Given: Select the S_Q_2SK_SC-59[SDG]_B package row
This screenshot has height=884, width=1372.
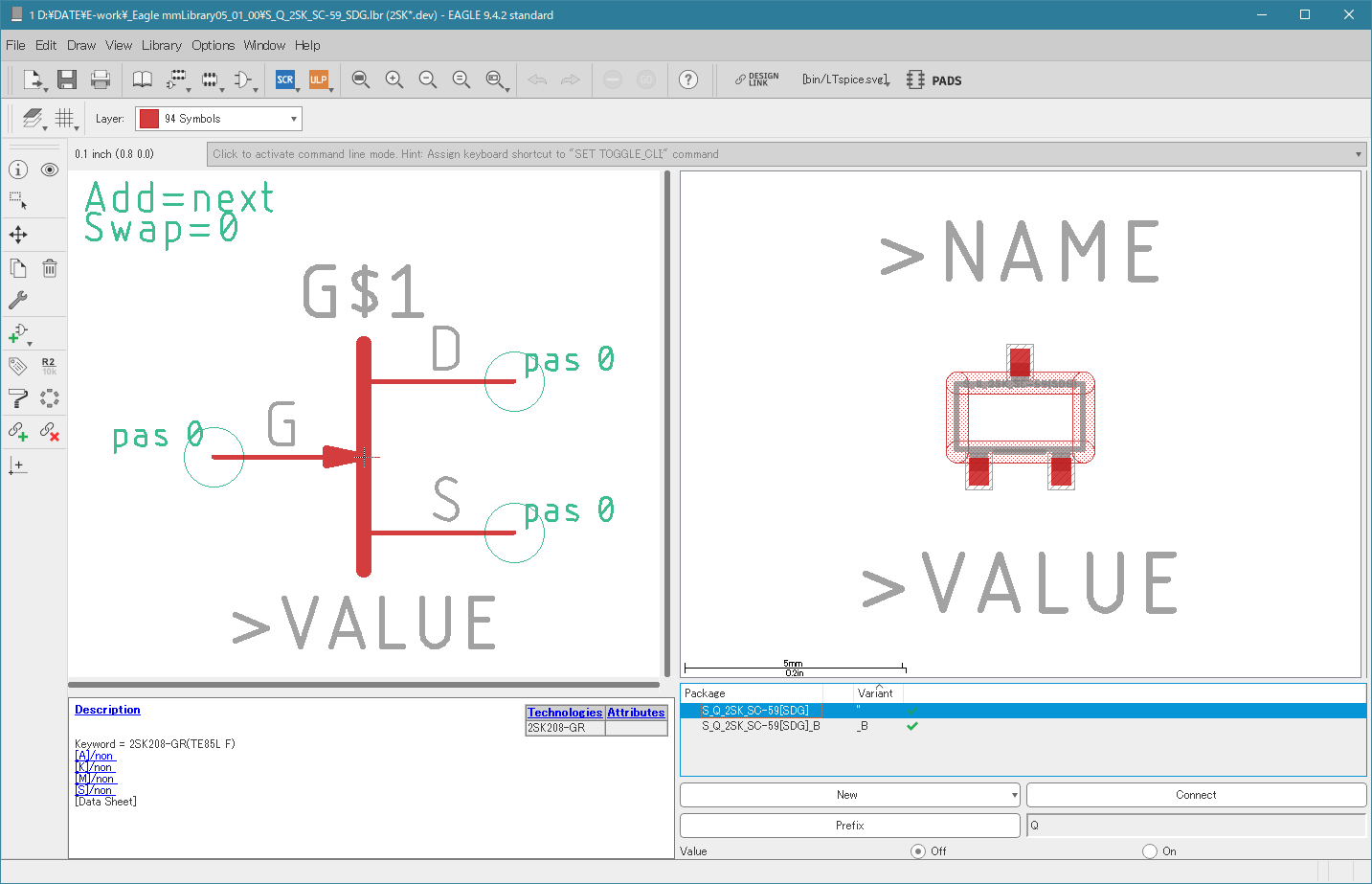Looking at the screenshot, I should point(761,726).
